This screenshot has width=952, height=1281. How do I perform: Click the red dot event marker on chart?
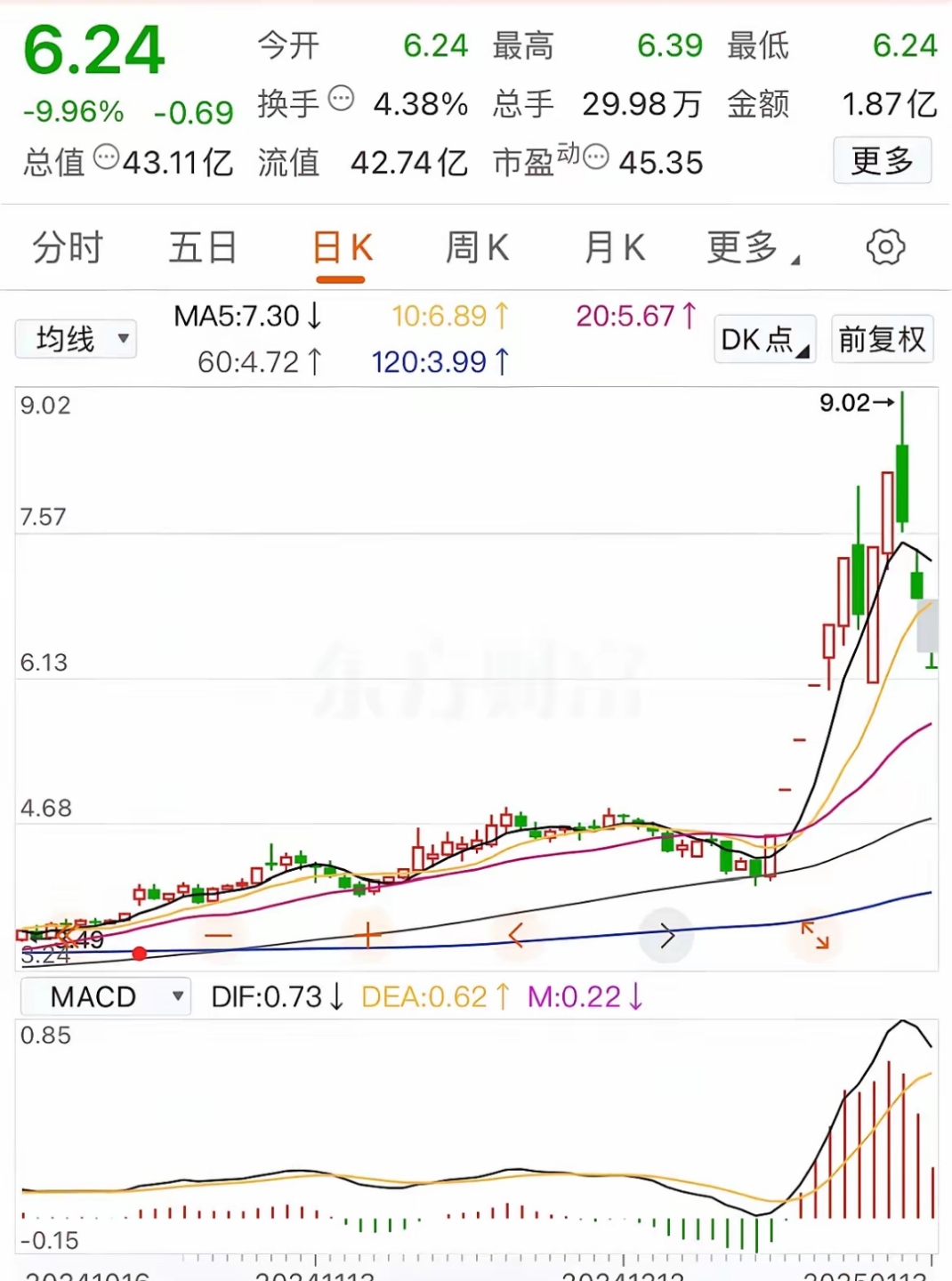coord(140,953)
